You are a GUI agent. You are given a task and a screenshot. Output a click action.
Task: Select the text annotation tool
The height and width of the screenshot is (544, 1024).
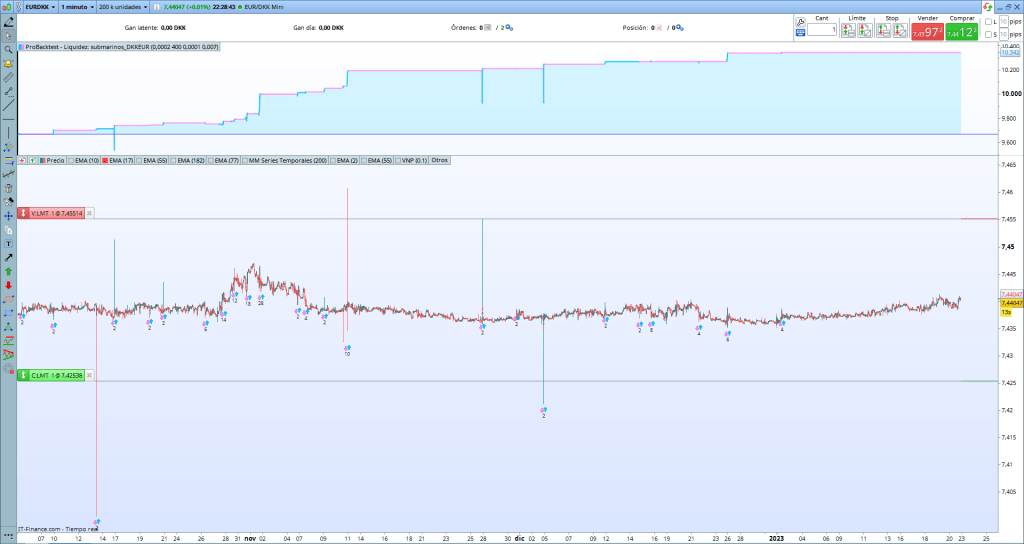8,243
